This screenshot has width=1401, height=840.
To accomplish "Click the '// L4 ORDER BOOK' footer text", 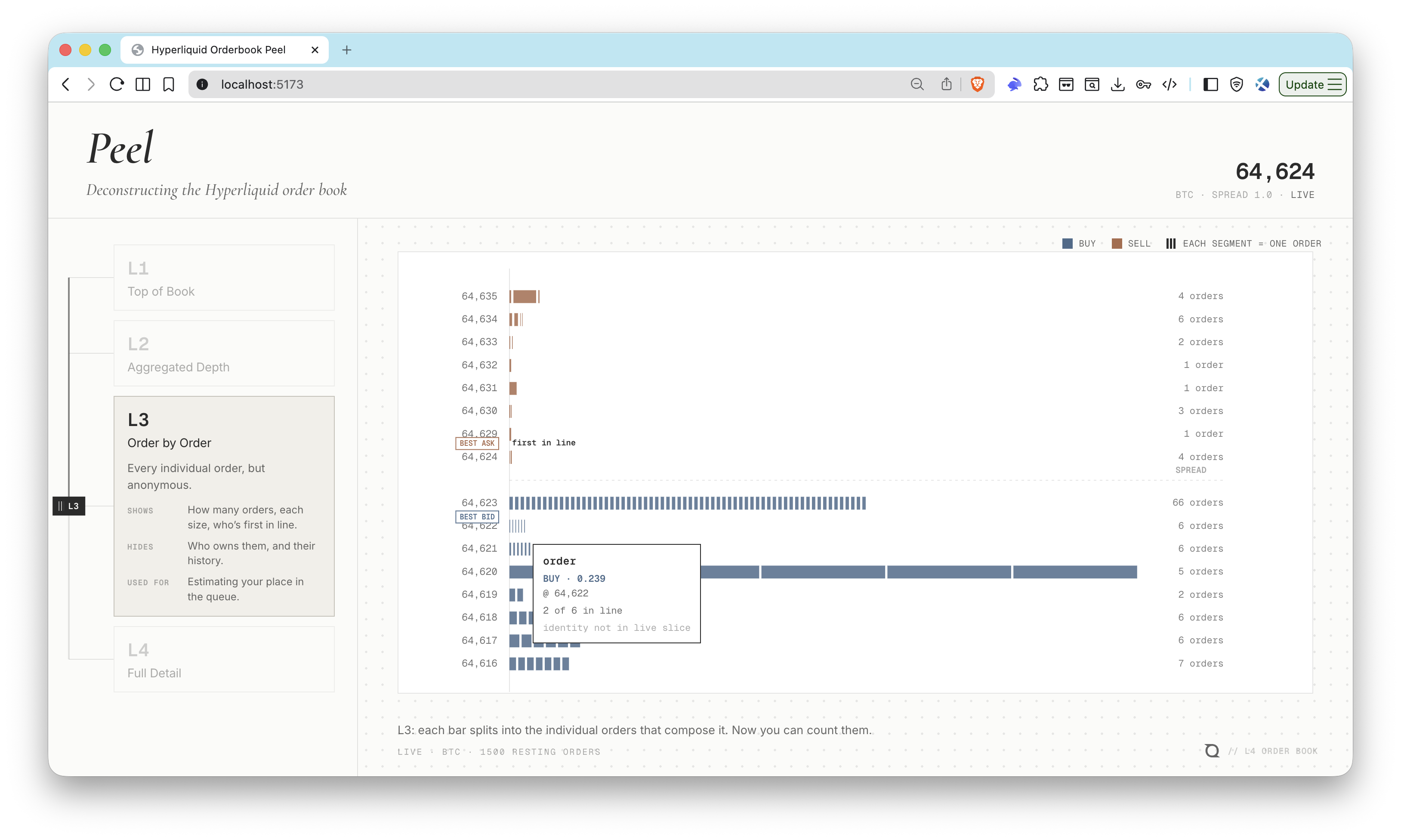I will 1272,751.
